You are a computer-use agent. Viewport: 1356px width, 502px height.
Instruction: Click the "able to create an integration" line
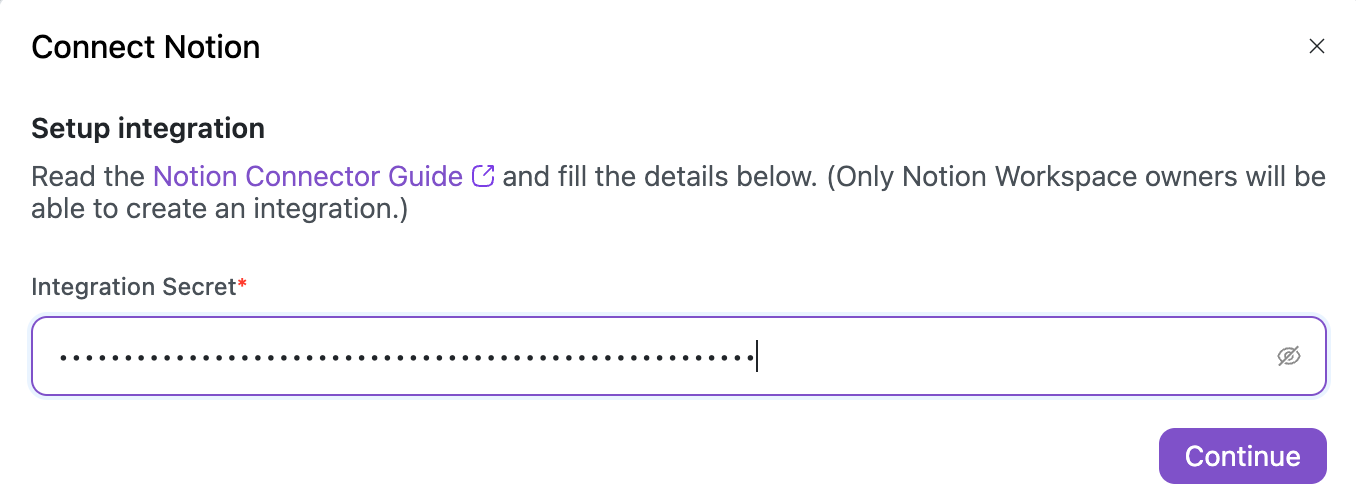[x=220, y=210]
